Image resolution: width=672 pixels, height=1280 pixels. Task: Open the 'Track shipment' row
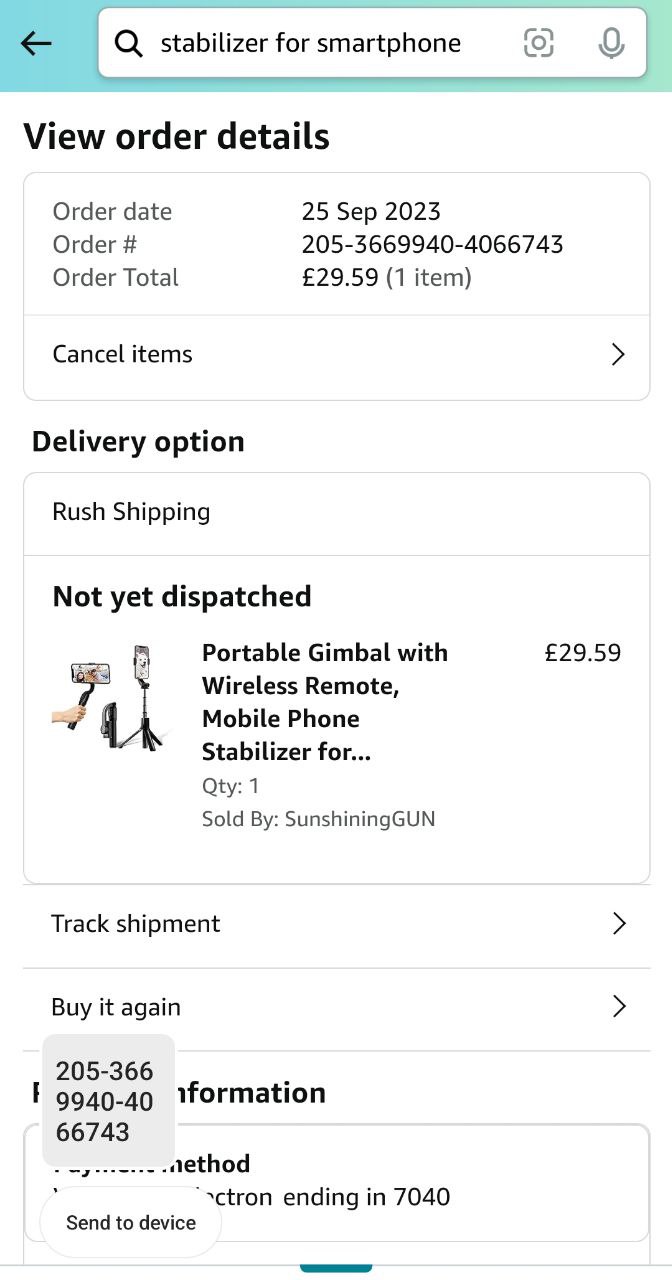click(x=136, y=923)
